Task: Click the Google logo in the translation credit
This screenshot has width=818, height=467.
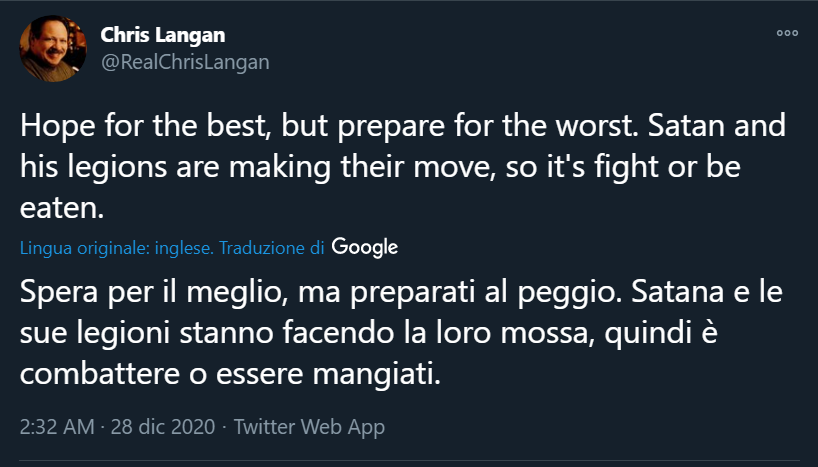Action: (364, 246)
